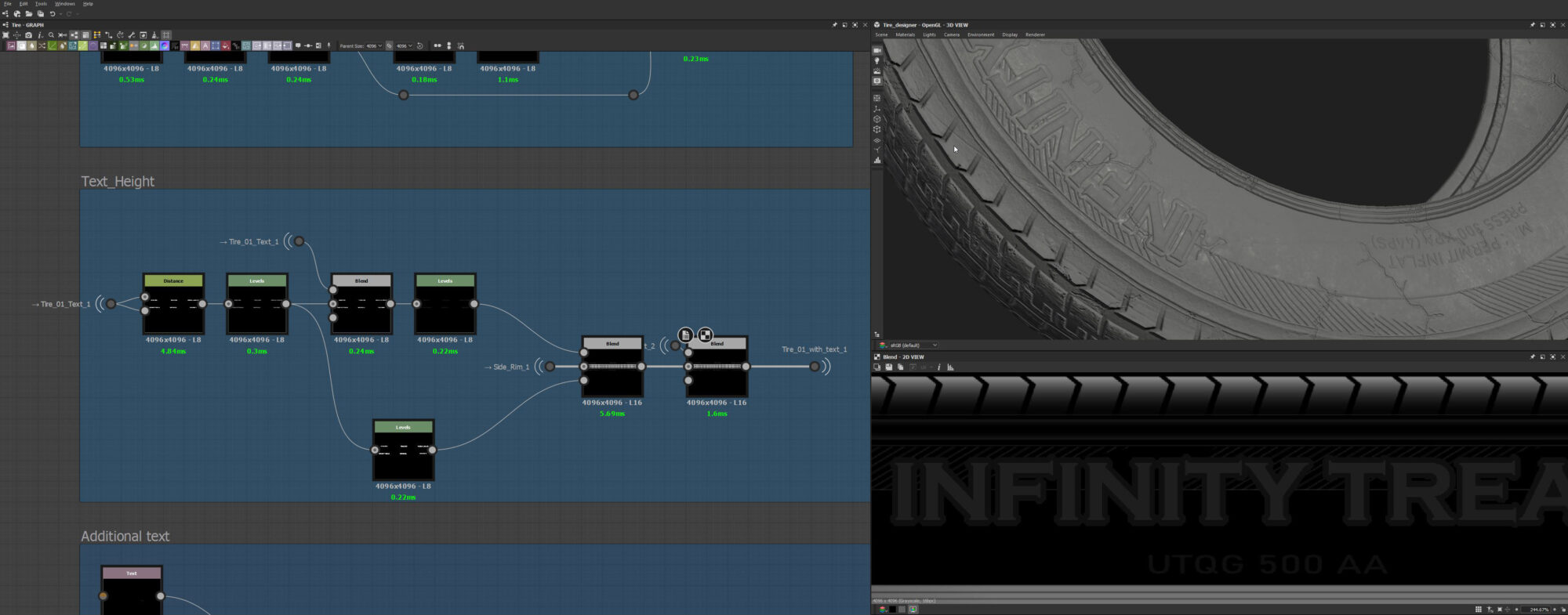Image resolution: width=1568 pixels, height=615 pixels.
Task: Click the graph info icon
Action: coord(40,35)
